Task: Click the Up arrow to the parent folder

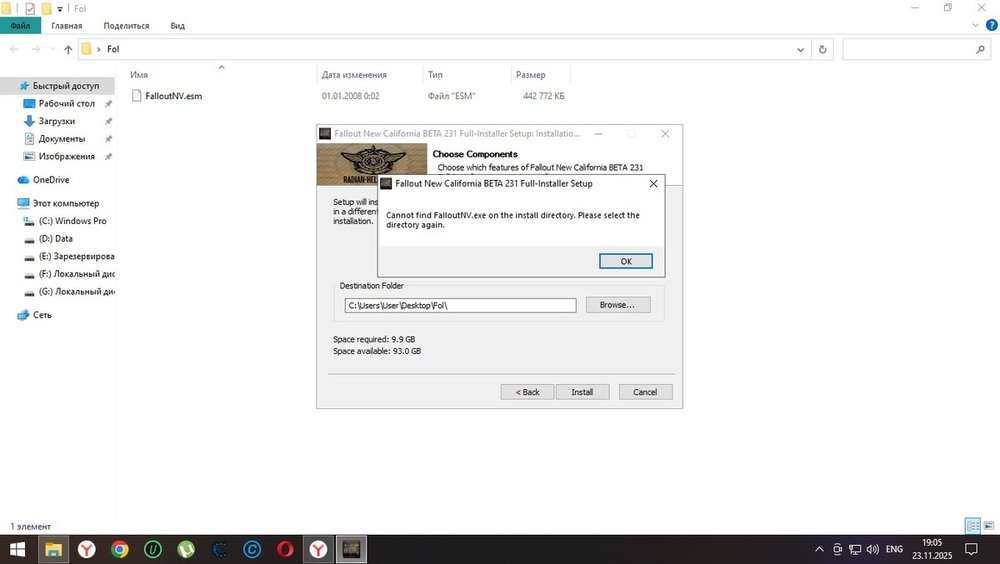Action: coord(68,49)
